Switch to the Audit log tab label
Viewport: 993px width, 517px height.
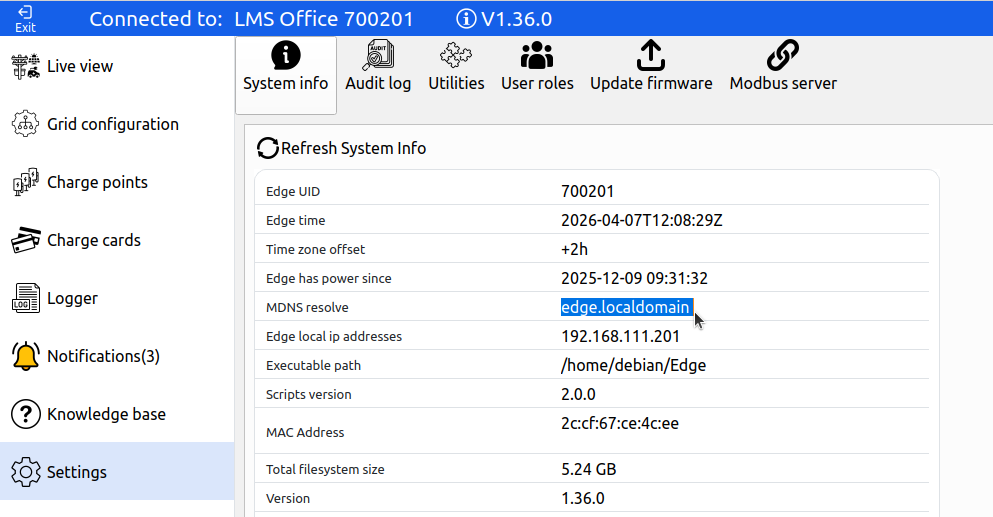(378, 84)
